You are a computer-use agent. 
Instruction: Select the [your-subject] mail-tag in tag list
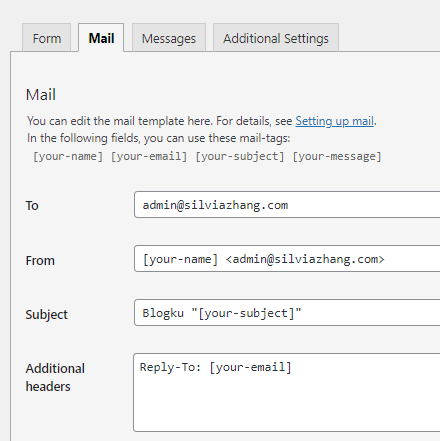(240, 156)
